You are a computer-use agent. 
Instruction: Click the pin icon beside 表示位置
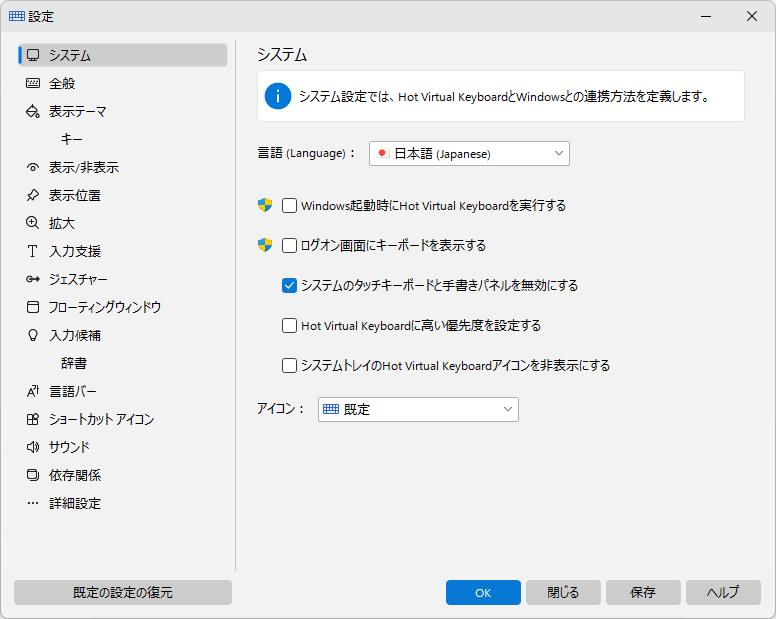click(x=33, y=195)
